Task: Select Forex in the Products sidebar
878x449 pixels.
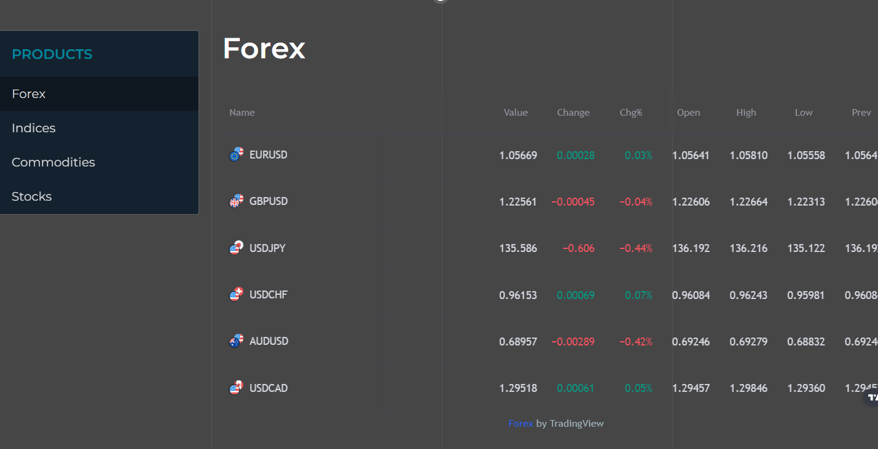Action: (29, 94)
